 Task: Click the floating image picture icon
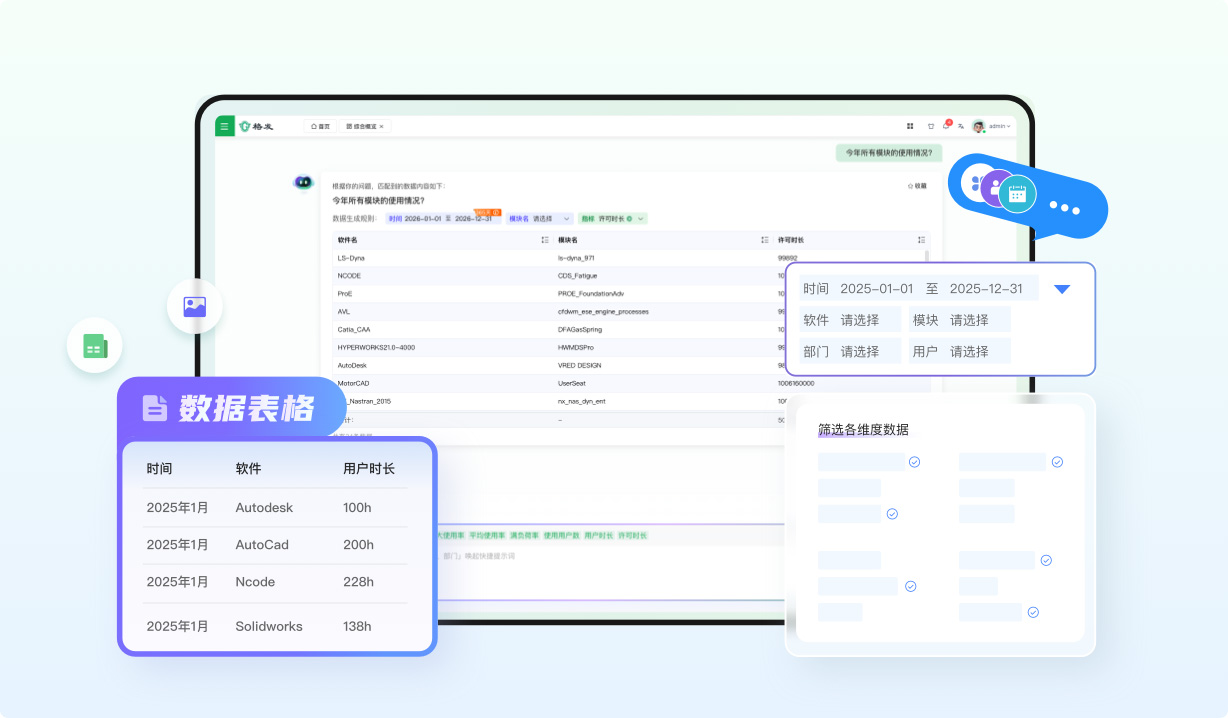tap(195, 307)
